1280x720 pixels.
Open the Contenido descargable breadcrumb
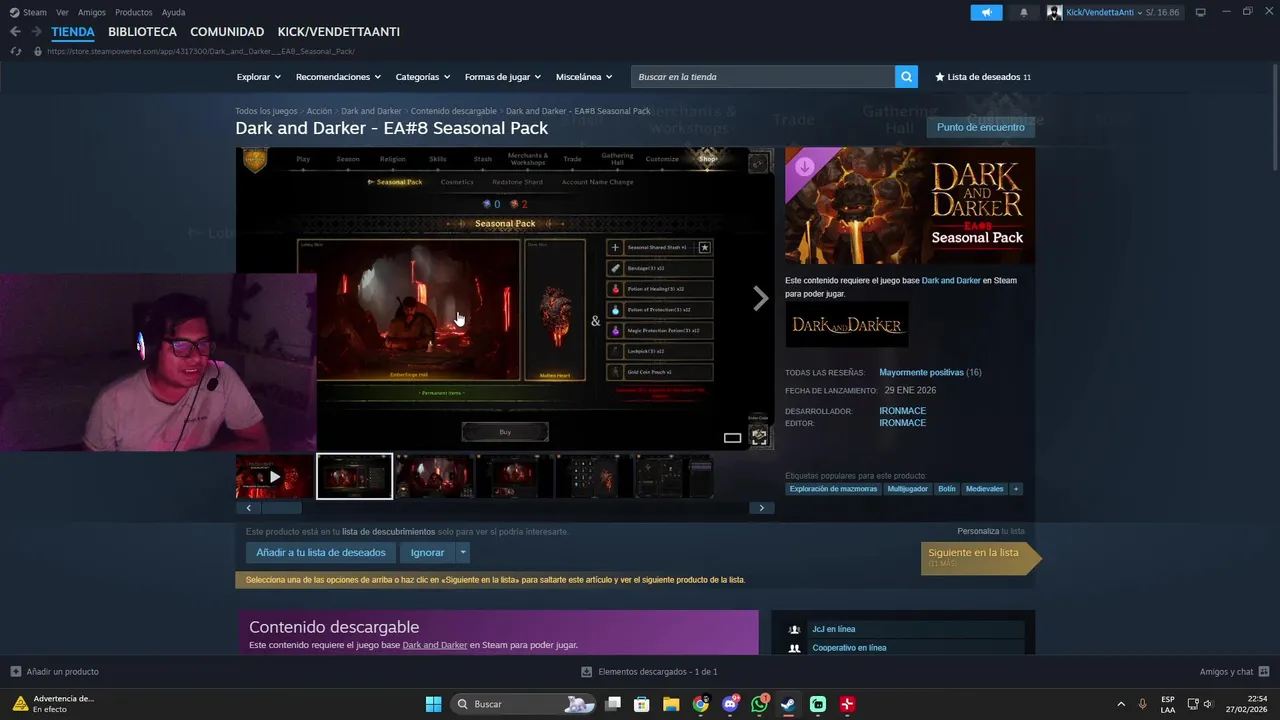click(x=453, y=111)
